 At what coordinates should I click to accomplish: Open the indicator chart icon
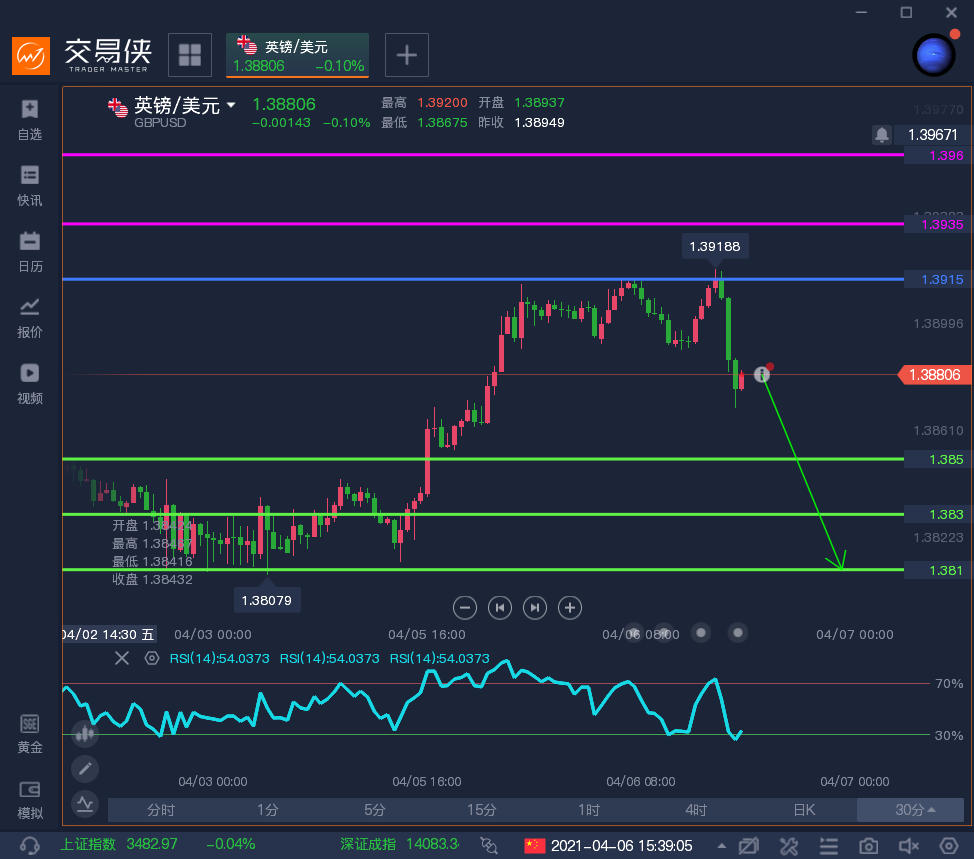(85, 804)
